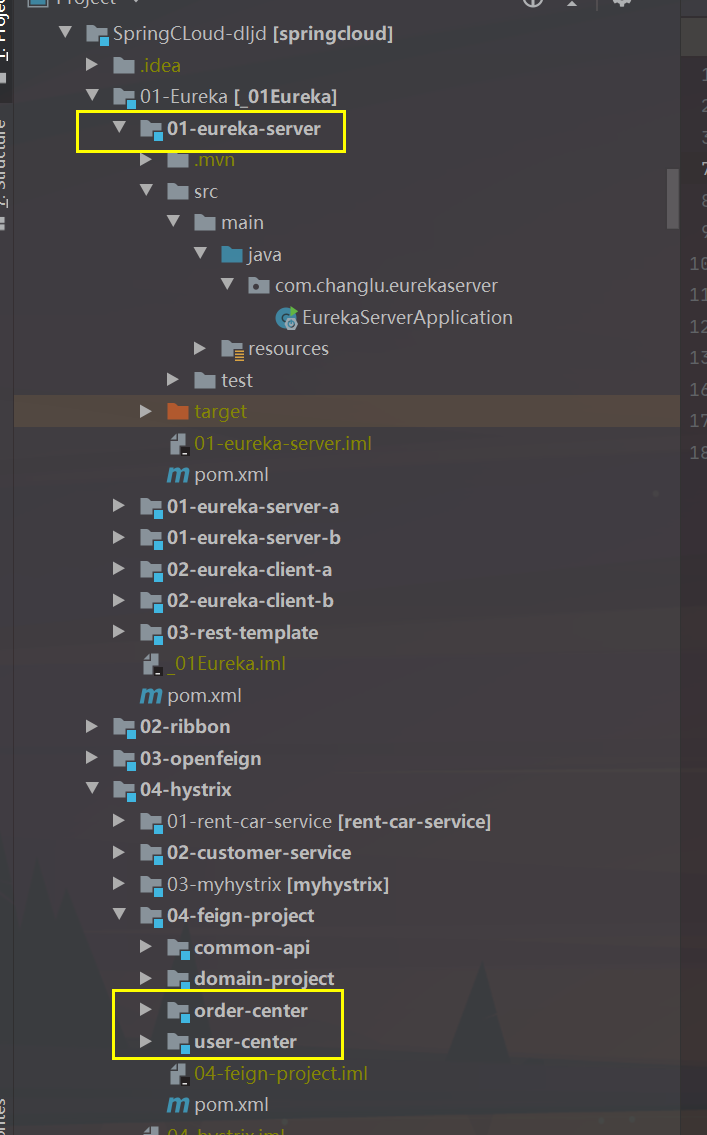707x1135 pixels.
Task: Expand the .mvn folder arrow
Action: 146,159
